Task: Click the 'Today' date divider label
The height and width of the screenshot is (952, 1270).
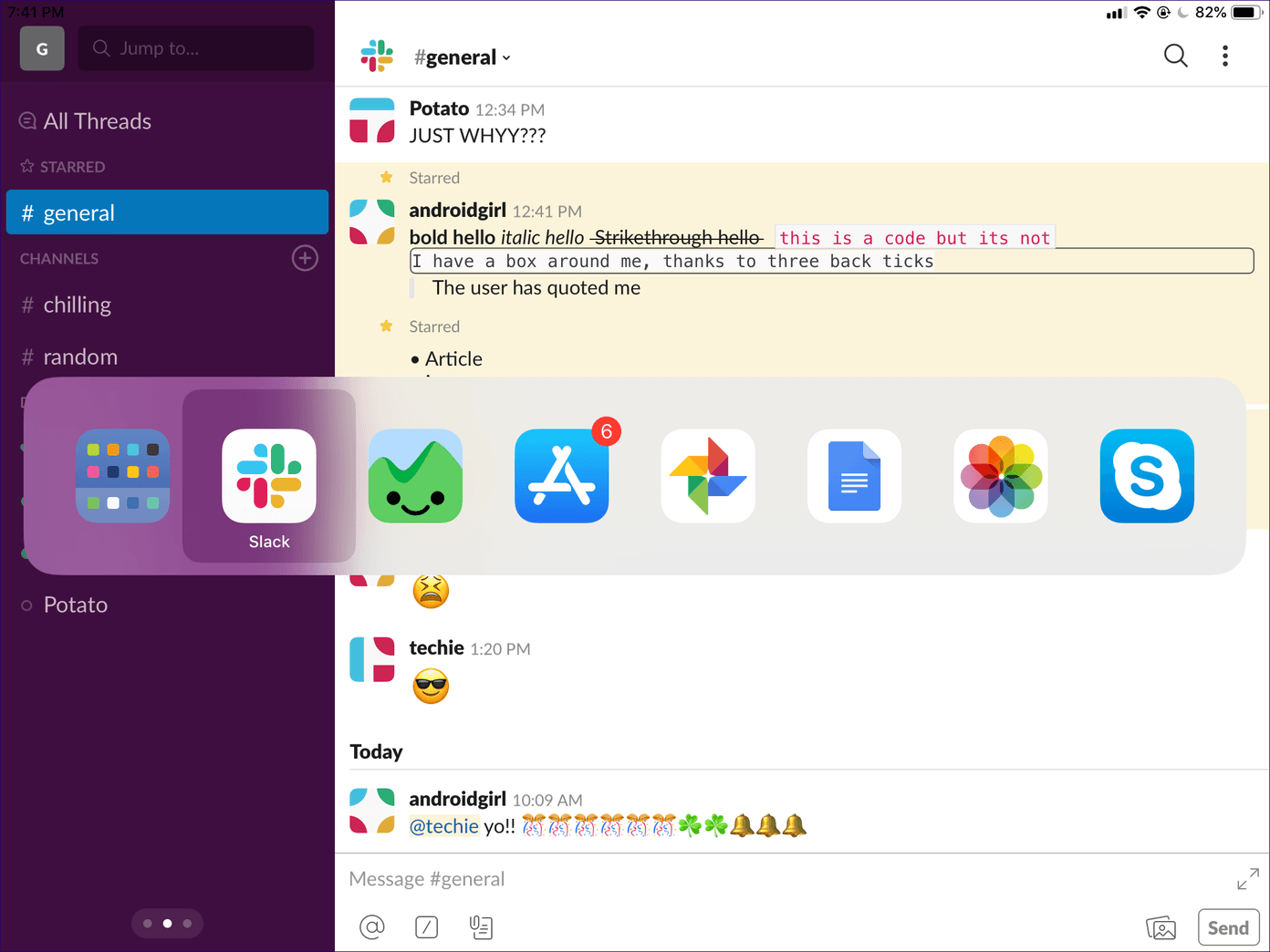Action: 376,751
